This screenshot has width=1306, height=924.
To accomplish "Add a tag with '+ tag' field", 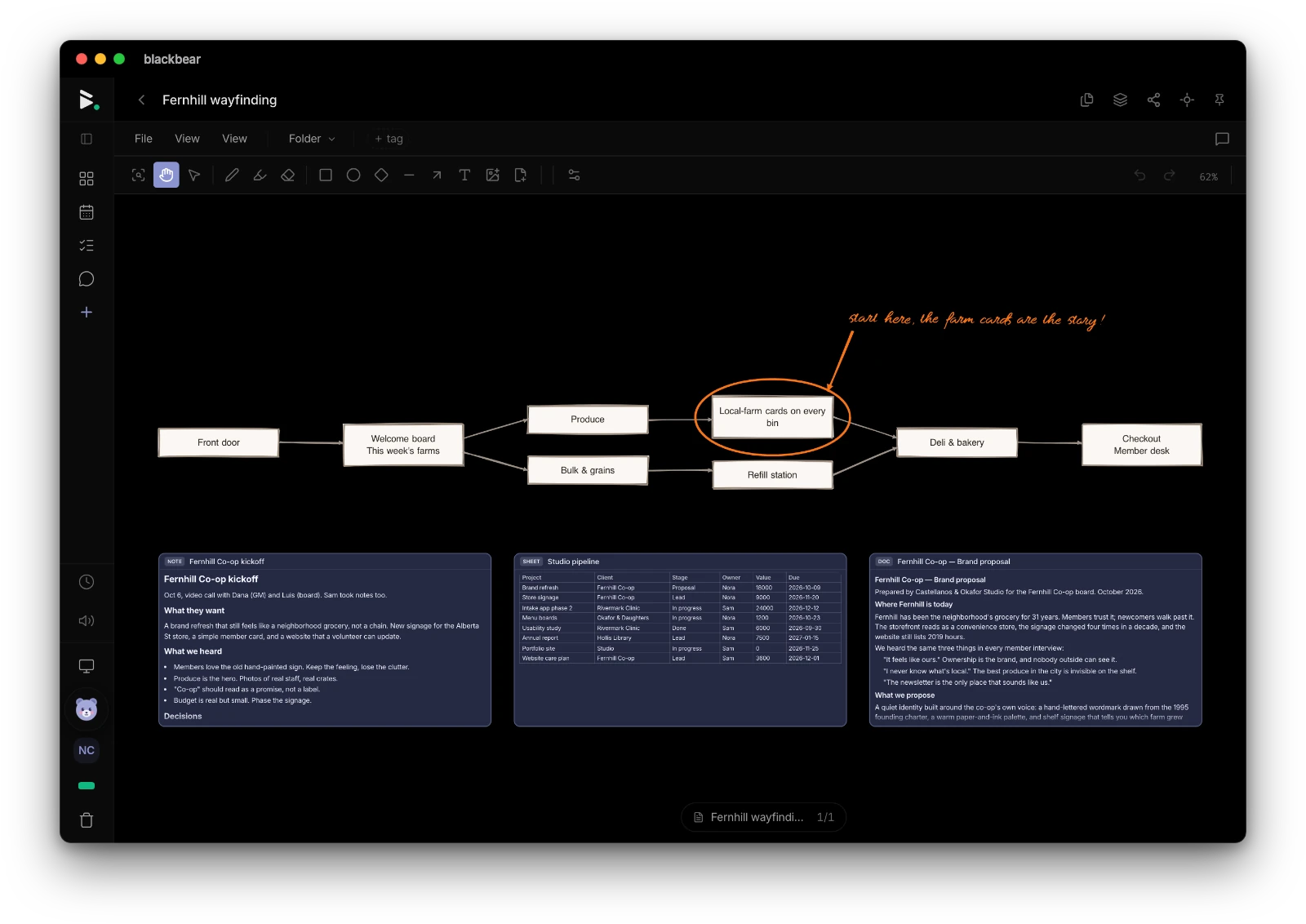I will coord(389,139).
